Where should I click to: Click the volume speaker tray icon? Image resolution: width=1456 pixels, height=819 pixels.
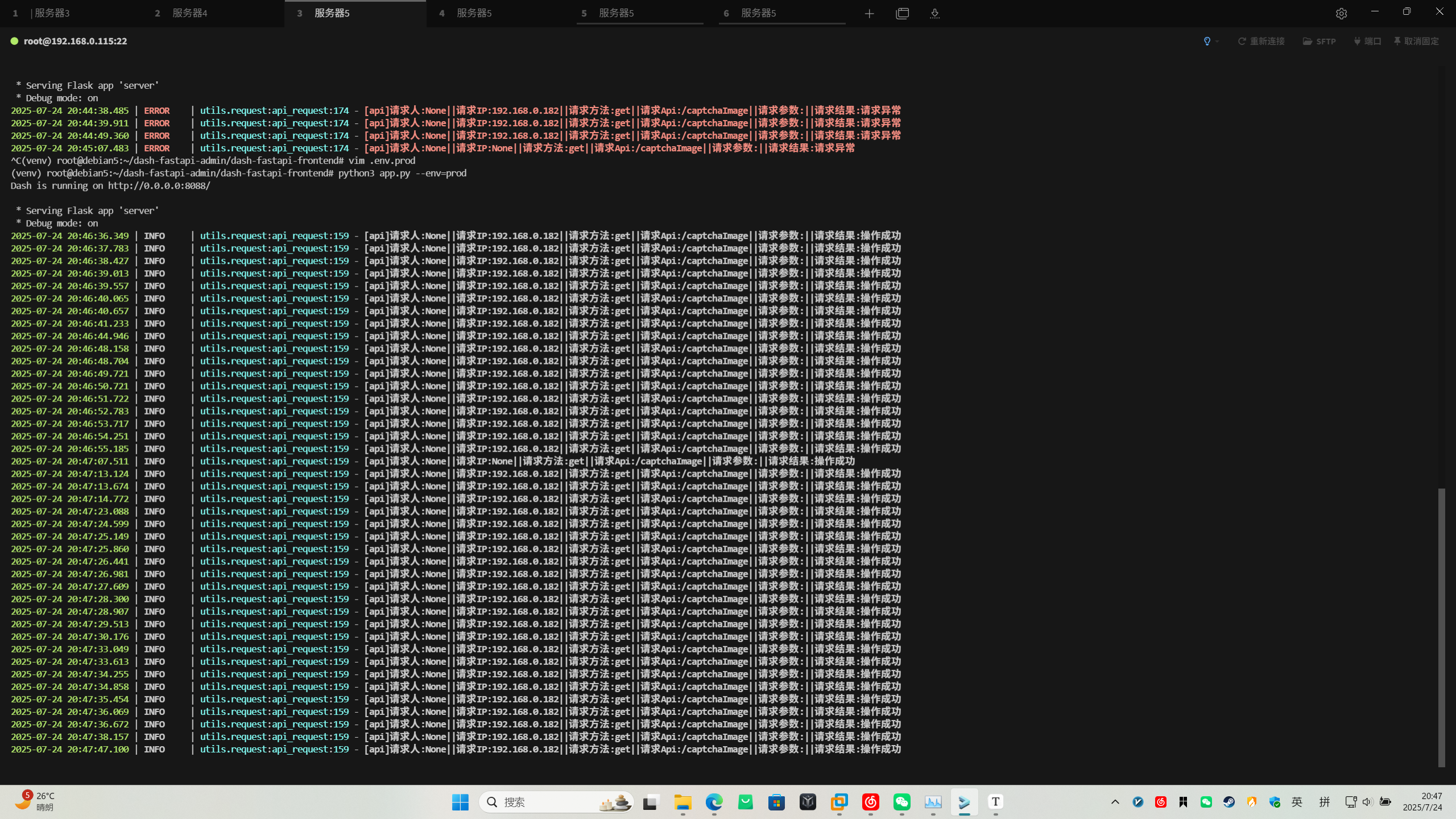pos(1367,802)
